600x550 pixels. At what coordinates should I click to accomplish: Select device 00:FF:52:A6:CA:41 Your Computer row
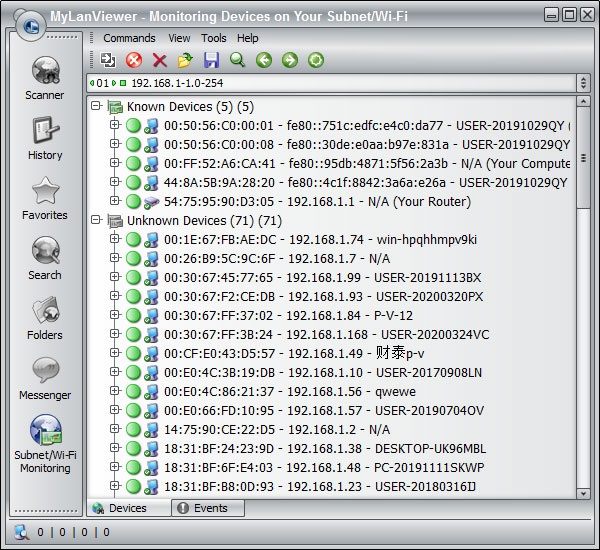pos(367,164)
